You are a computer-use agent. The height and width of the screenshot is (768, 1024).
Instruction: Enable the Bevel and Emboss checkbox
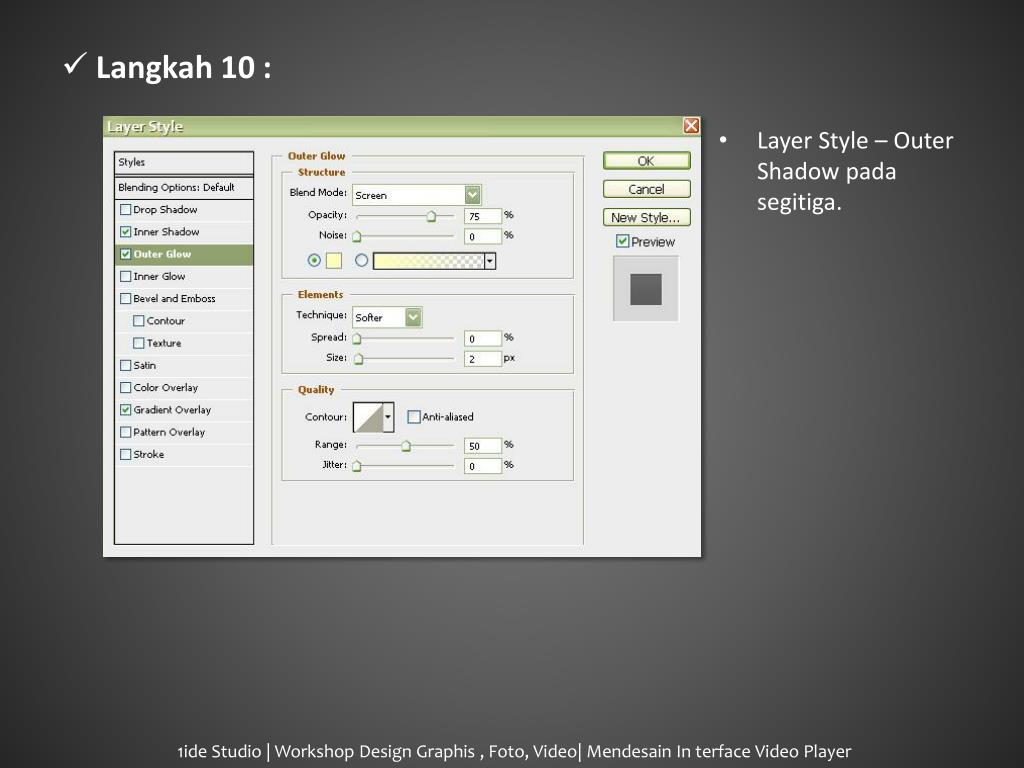[126, 298]
